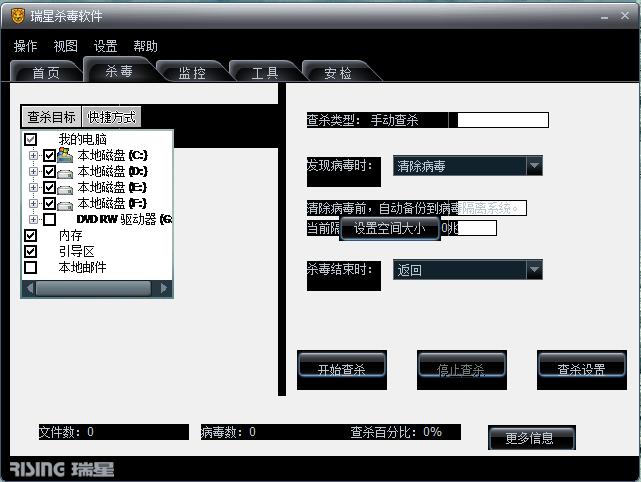
Task: Close the Rising antivirus window
Action: coord(625,16)
